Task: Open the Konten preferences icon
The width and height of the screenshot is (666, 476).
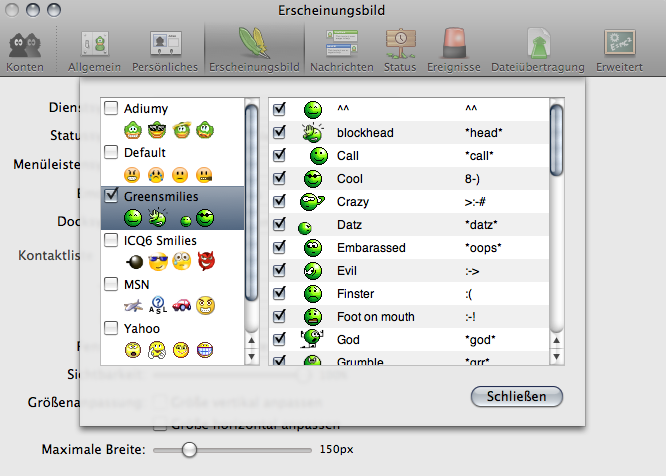Action: point(25,45)
